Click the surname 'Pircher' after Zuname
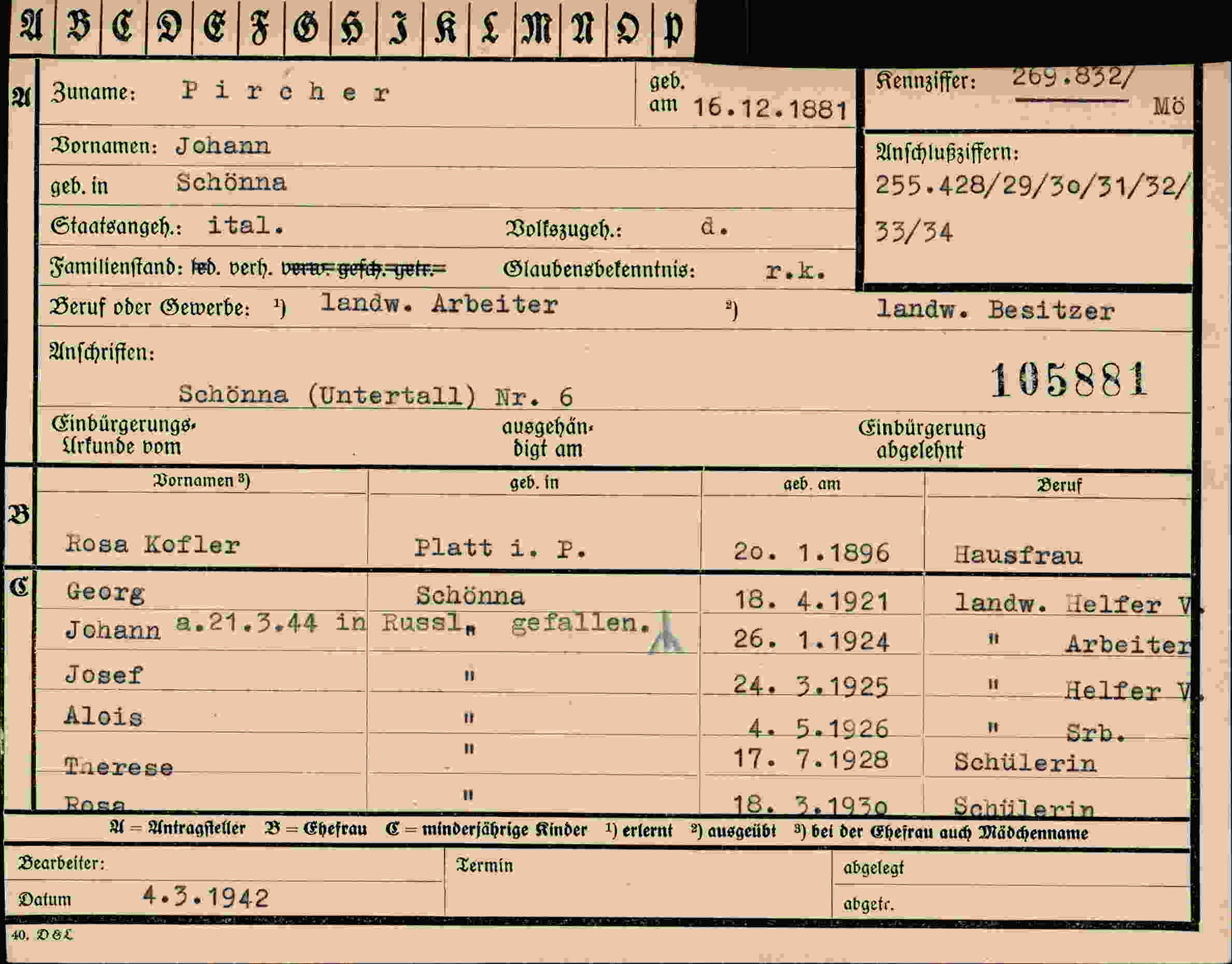The height and width of the screenshot is (964, 1232). [x=286, y=91]
